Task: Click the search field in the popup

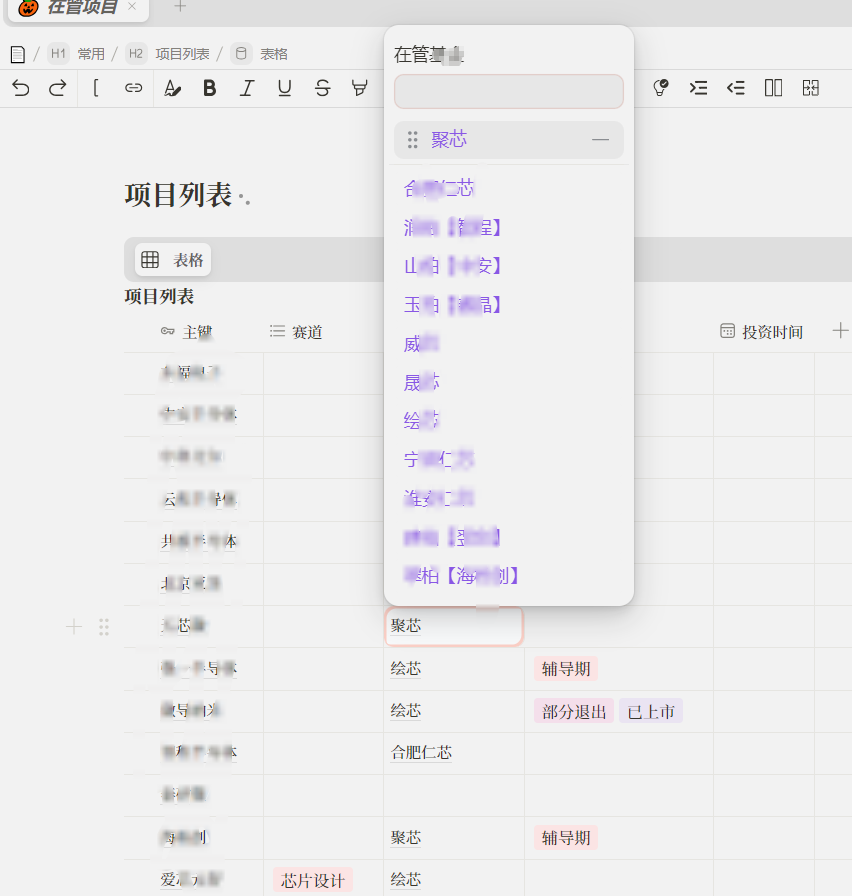Action: 508,91
